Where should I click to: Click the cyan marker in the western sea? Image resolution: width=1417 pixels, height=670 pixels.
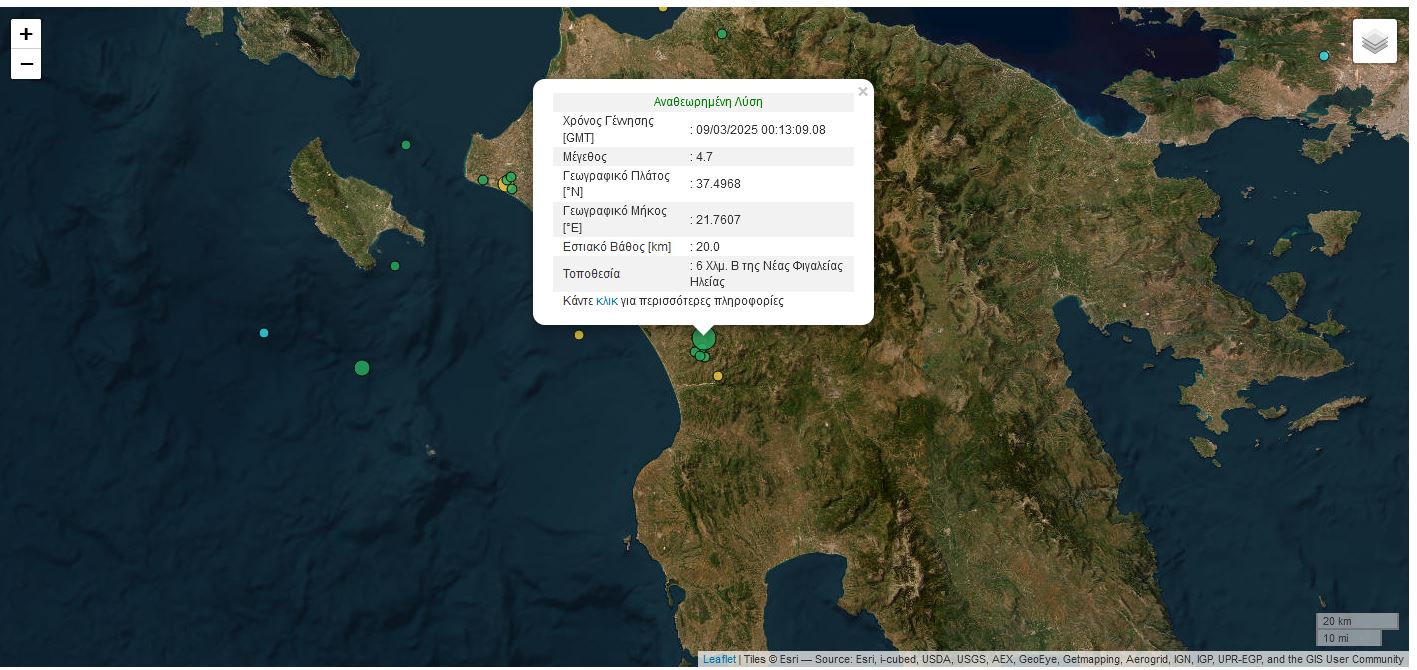coord(264,333)
